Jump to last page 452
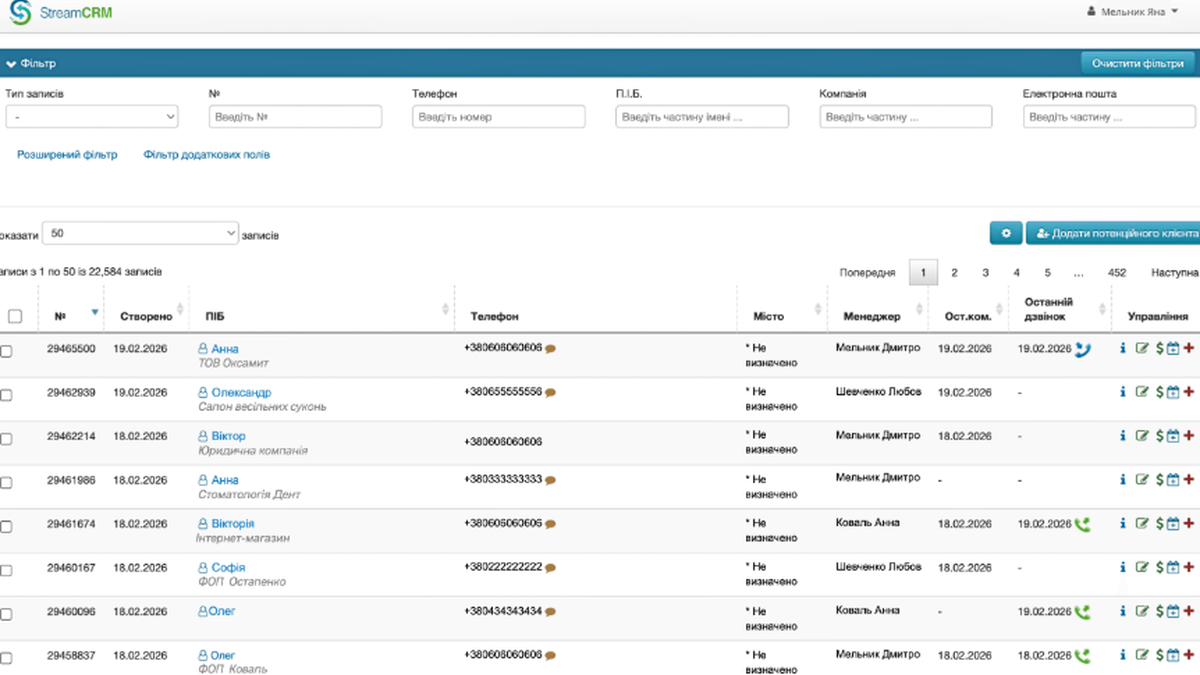The image size is (1200, 675). tap(1117, 272)
